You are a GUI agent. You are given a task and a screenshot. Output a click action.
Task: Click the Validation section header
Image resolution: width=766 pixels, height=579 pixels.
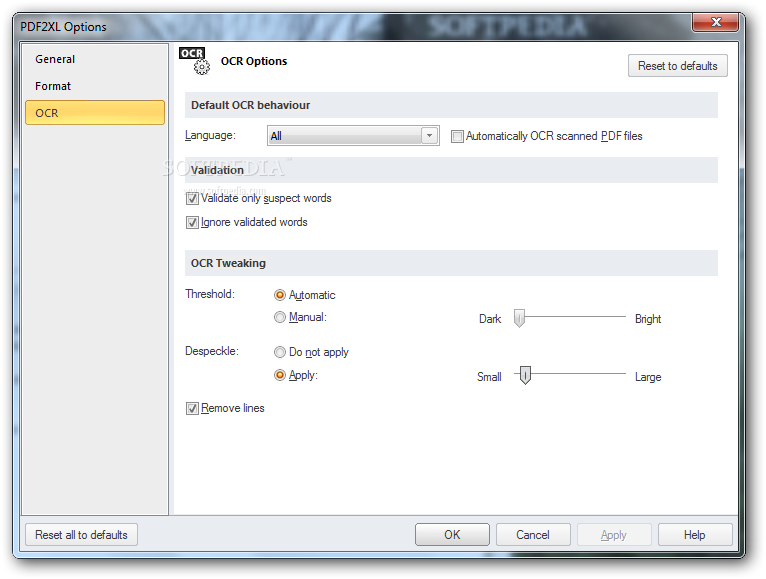(451, 170)
